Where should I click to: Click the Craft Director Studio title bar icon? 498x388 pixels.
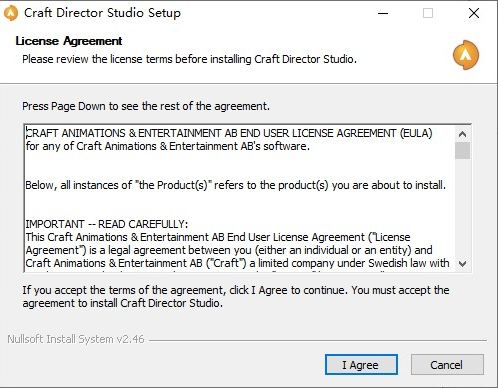11,13
